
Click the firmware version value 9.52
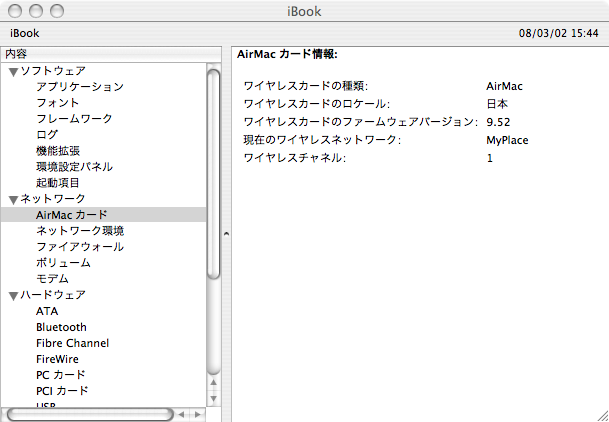498,122
